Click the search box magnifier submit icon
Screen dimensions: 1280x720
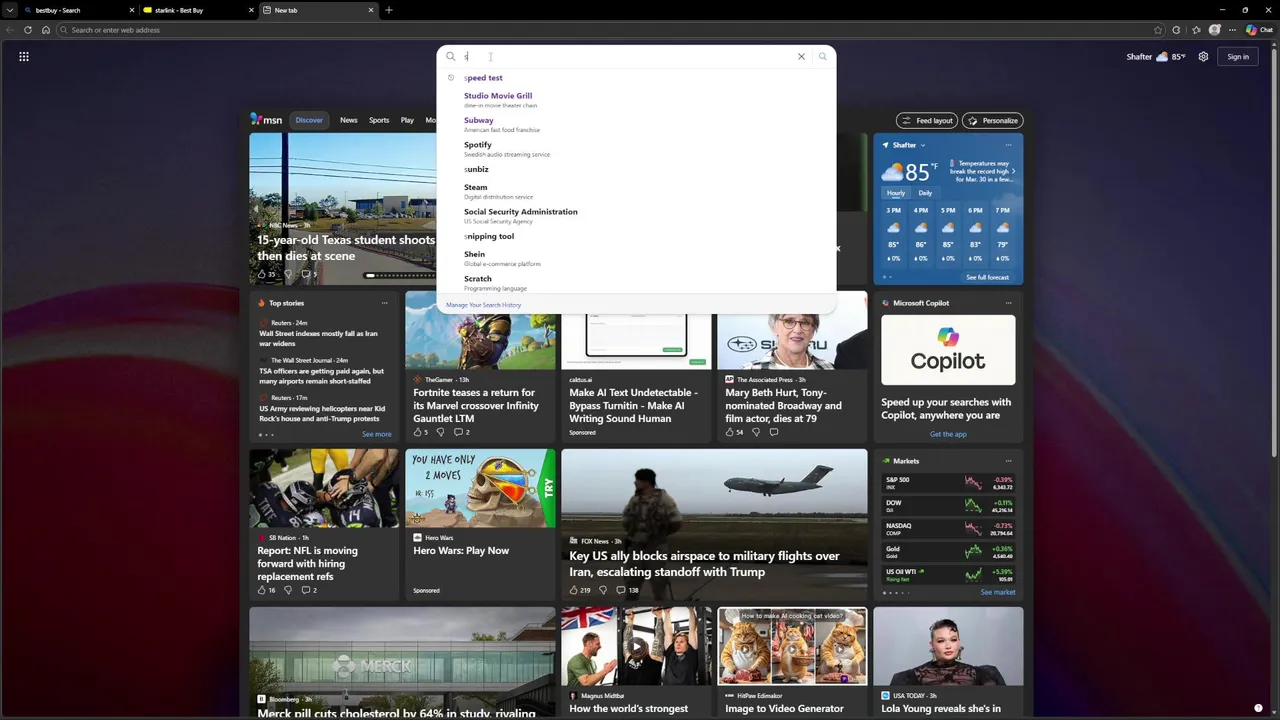tap(823, 57)
